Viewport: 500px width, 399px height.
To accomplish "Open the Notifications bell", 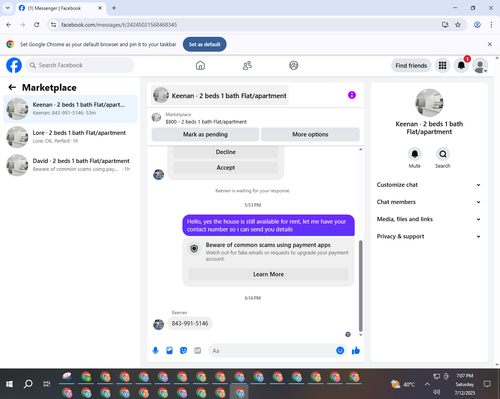I will tap(461, 65).
